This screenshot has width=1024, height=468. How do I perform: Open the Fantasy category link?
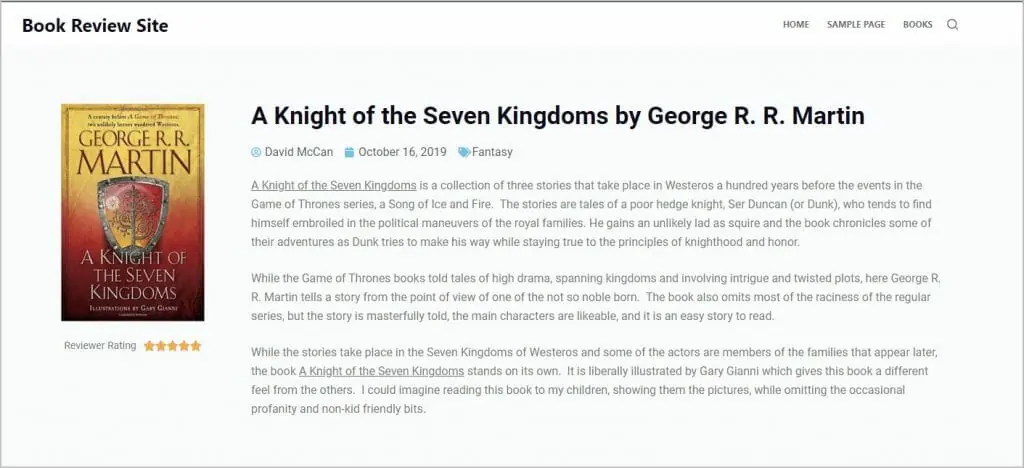[492, 152]
